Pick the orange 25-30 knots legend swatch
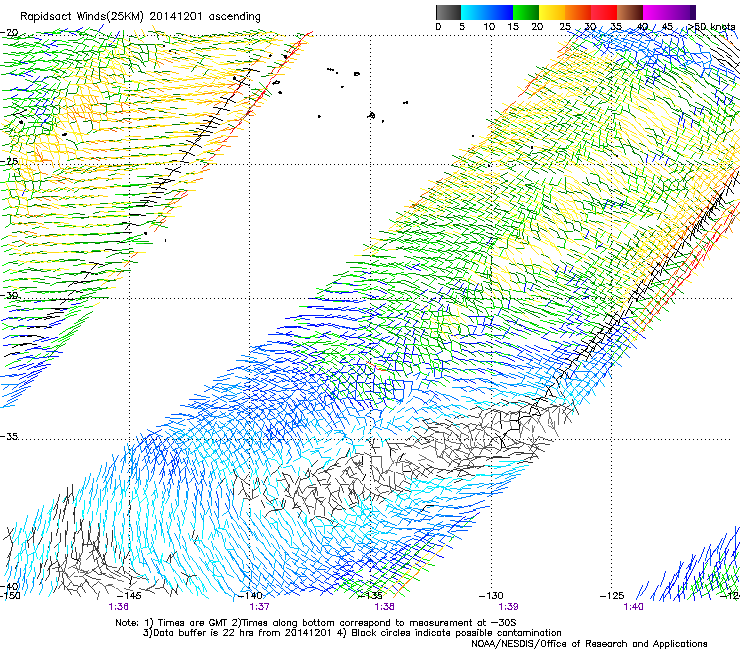The width and height of the screenshot is (740, 650). pyautogui.click(x=578, y=12)
